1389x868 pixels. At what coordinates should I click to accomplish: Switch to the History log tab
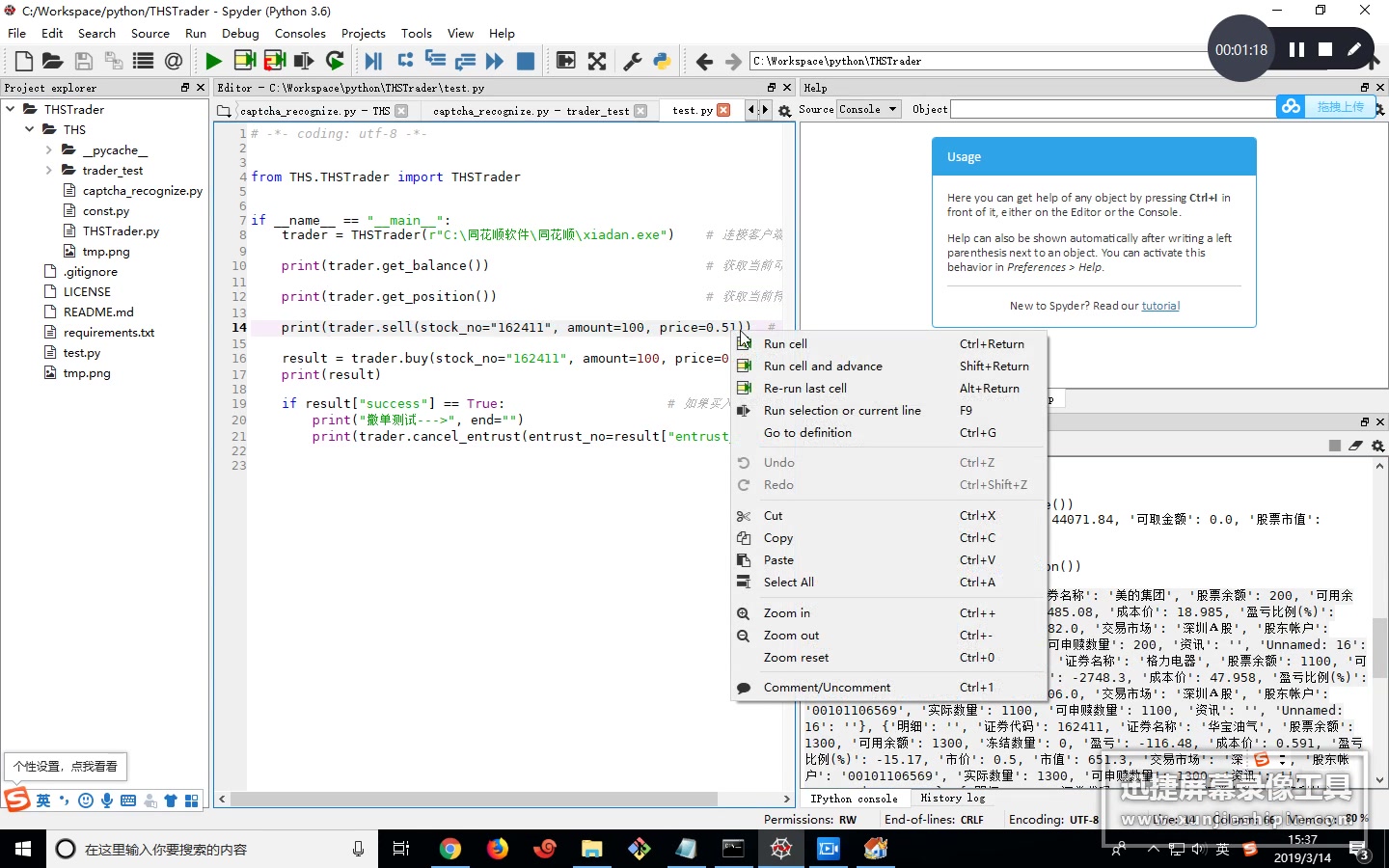click(952, 798)
